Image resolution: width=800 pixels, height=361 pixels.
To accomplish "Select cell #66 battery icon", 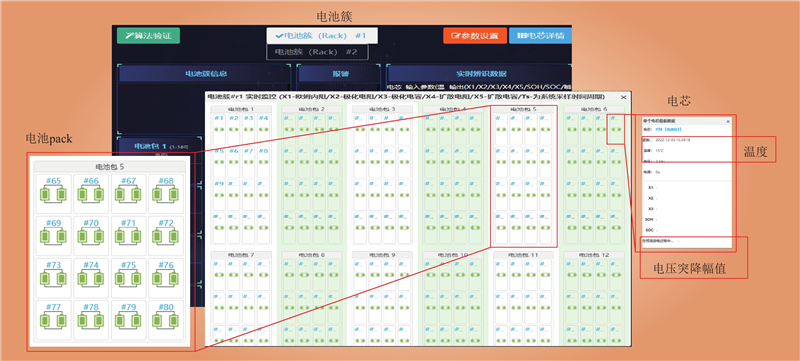I will click(91, 194).
